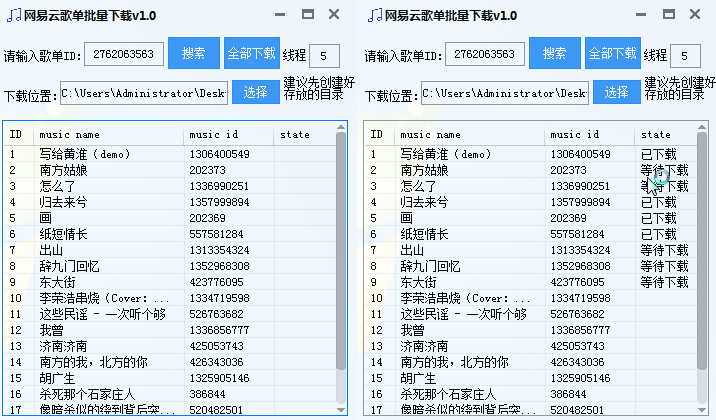This screenshot has height=420, width=716.
Task: Click 选择 button in the left window
Action: click(x=256, y=92)
